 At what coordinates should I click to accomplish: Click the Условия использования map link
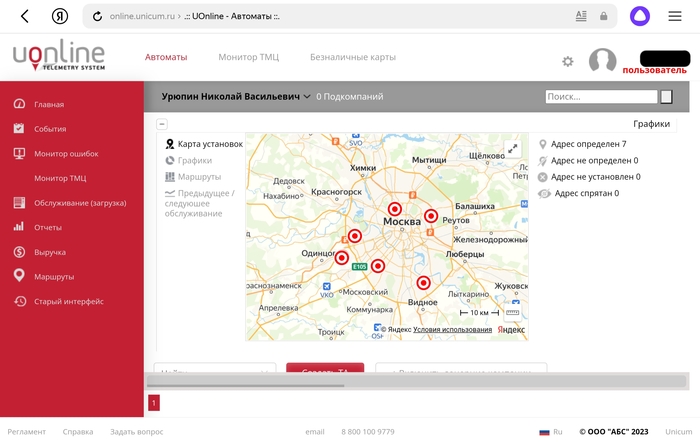point(452,329)
